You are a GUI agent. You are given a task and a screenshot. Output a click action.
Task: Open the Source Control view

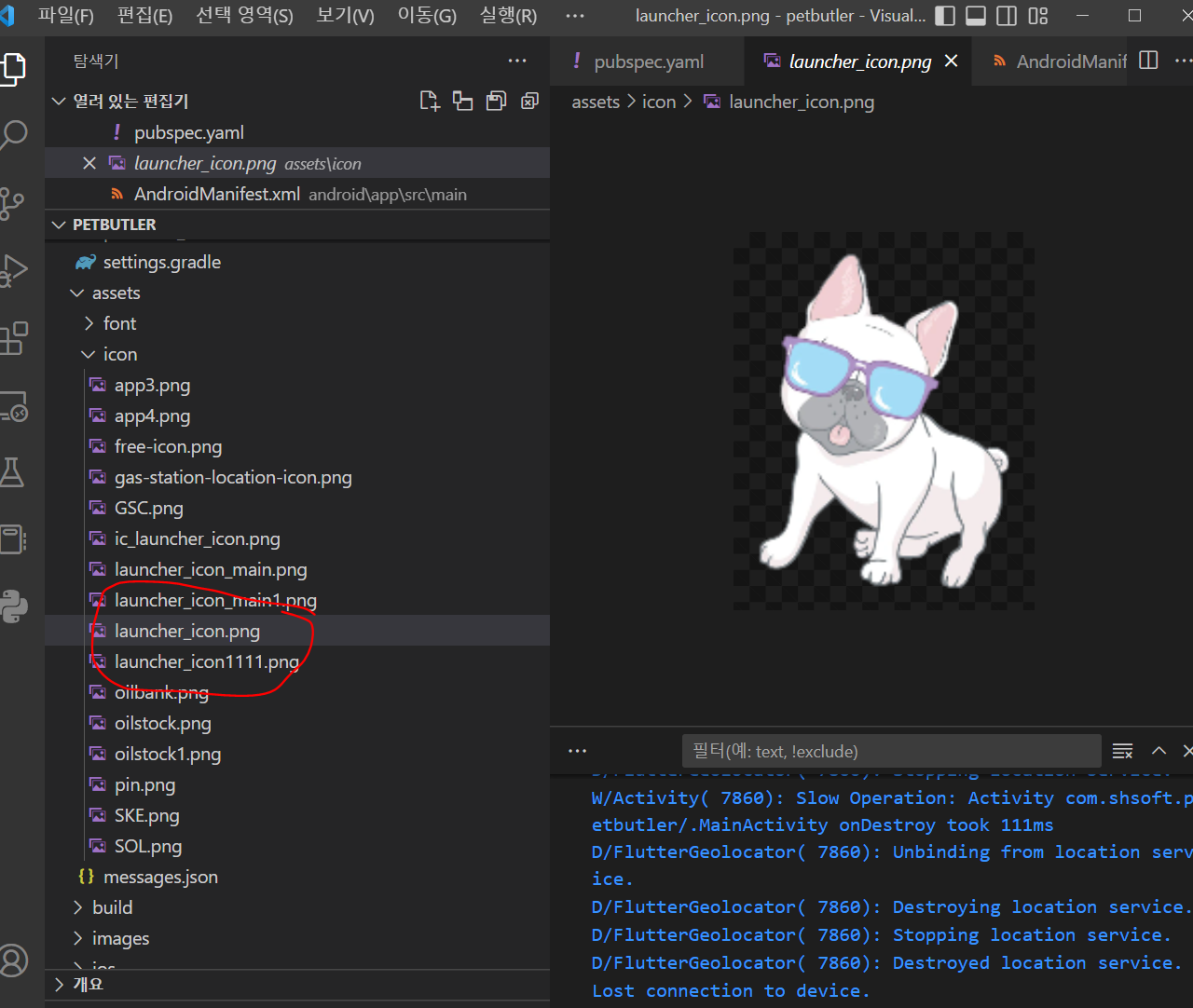(12, 203)
